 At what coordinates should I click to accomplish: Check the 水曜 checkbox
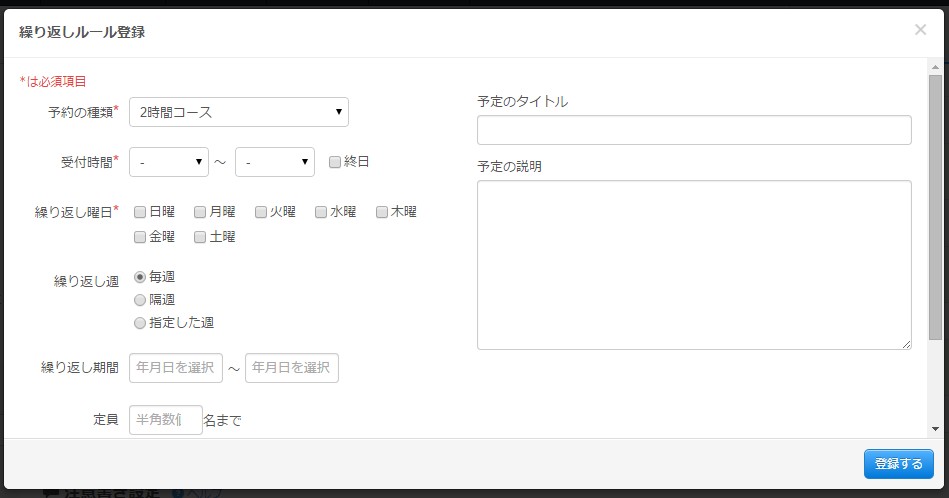pos(321,212)
